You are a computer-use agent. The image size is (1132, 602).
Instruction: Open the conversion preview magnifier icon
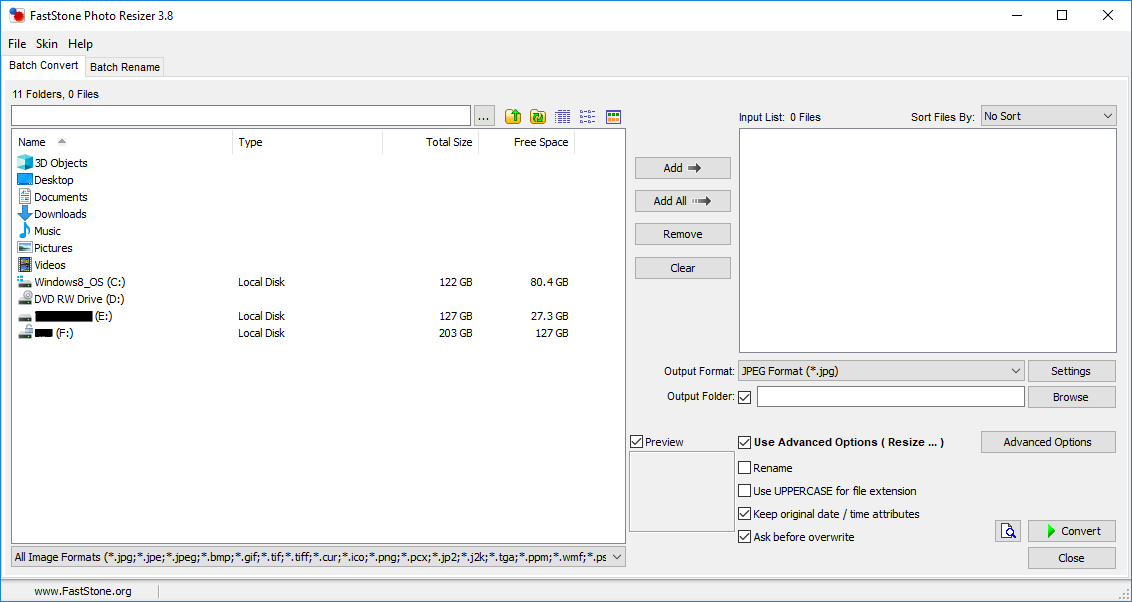[1008, 531]
